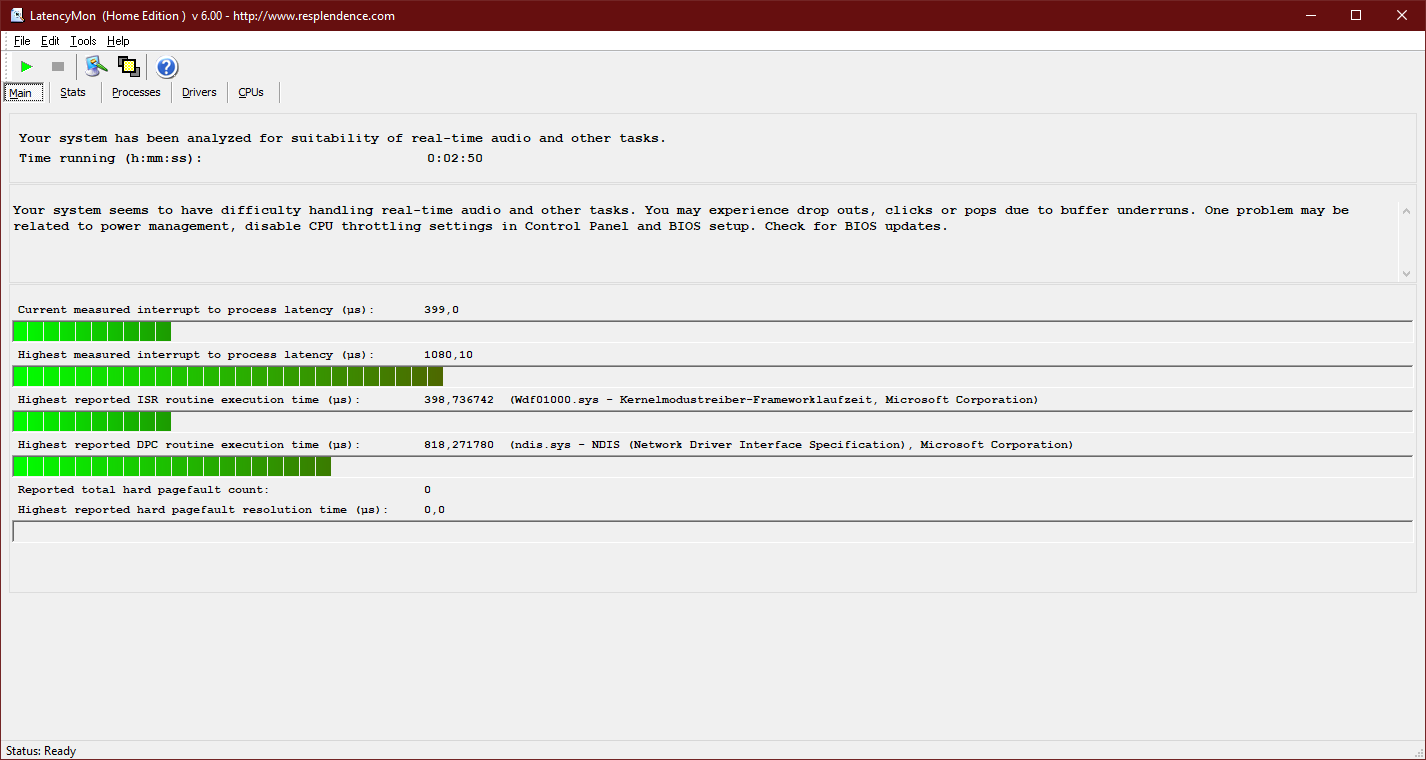Click the message box scroll down arrow

tap(1406, 273)
